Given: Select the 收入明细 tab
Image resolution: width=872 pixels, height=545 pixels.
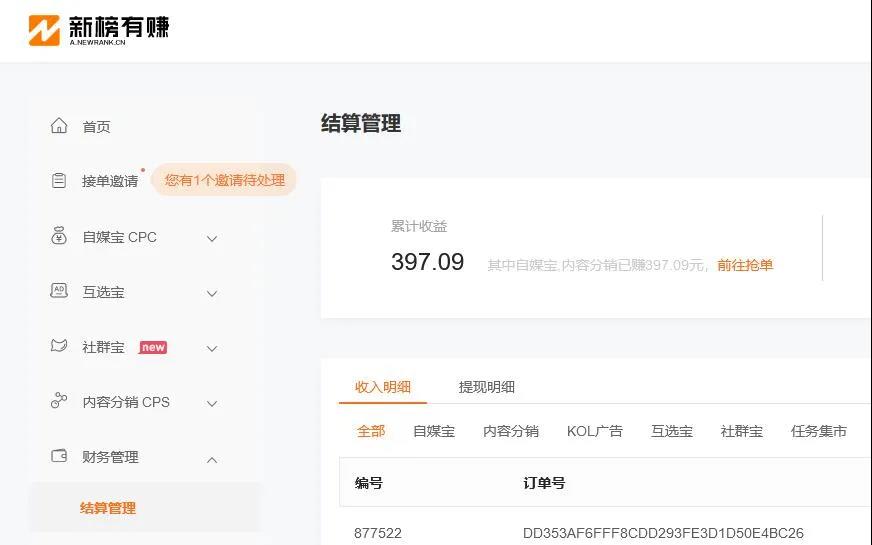Looking at the screenshot, I should point(383,387).
